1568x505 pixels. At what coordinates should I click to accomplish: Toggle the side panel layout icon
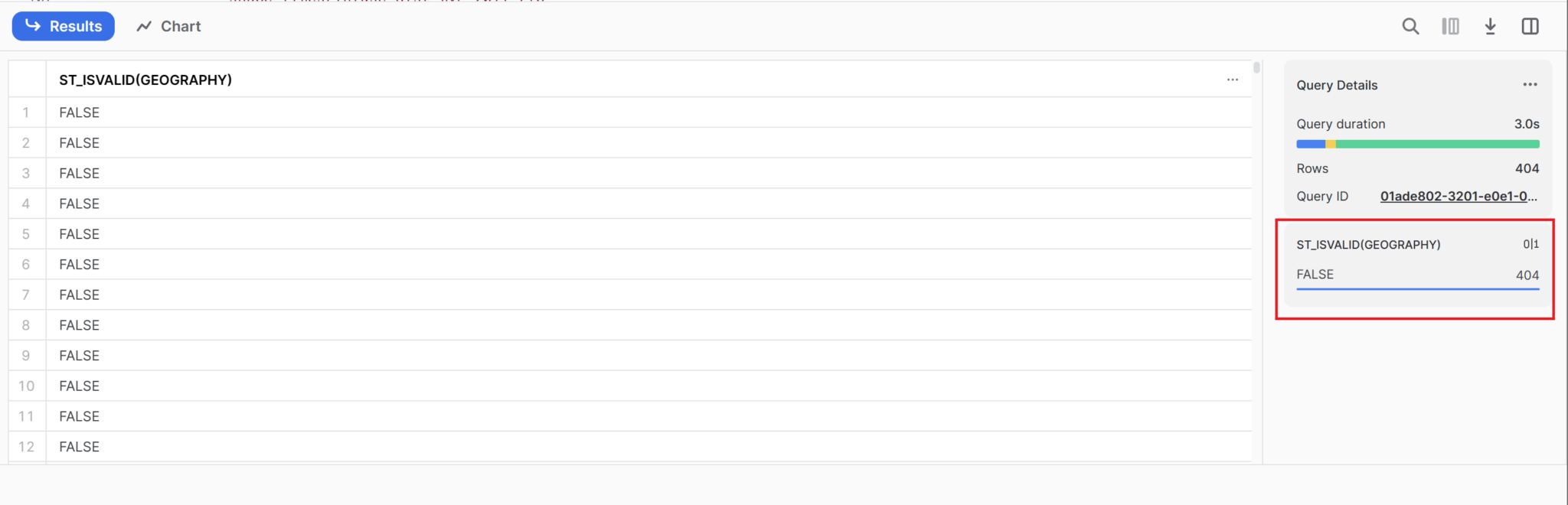tap(1531, 26)
